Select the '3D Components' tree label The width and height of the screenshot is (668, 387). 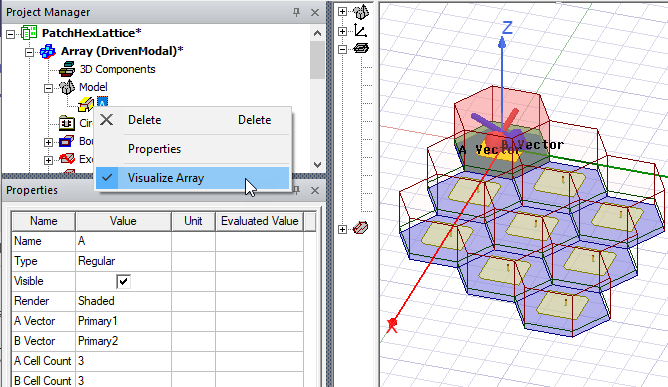click(x=118, y=69)
